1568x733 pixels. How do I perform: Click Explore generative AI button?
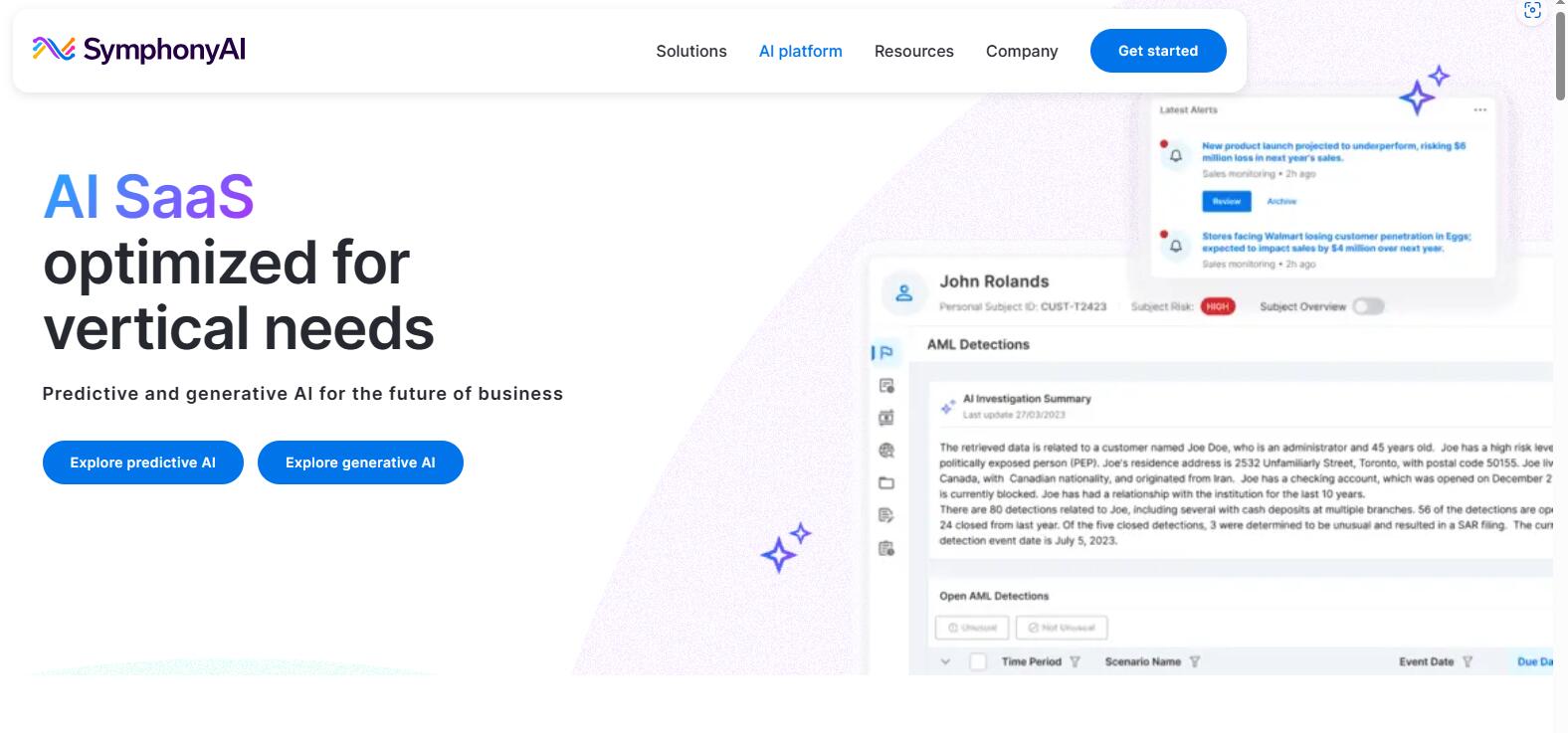coord(360,462)
